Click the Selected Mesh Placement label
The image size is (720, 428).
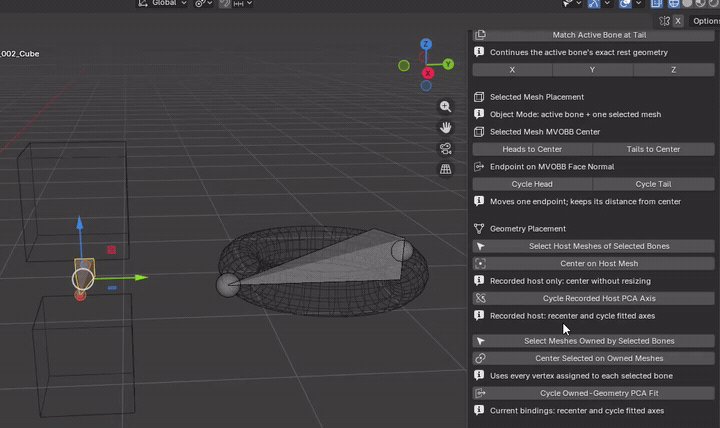coord(537,97)
